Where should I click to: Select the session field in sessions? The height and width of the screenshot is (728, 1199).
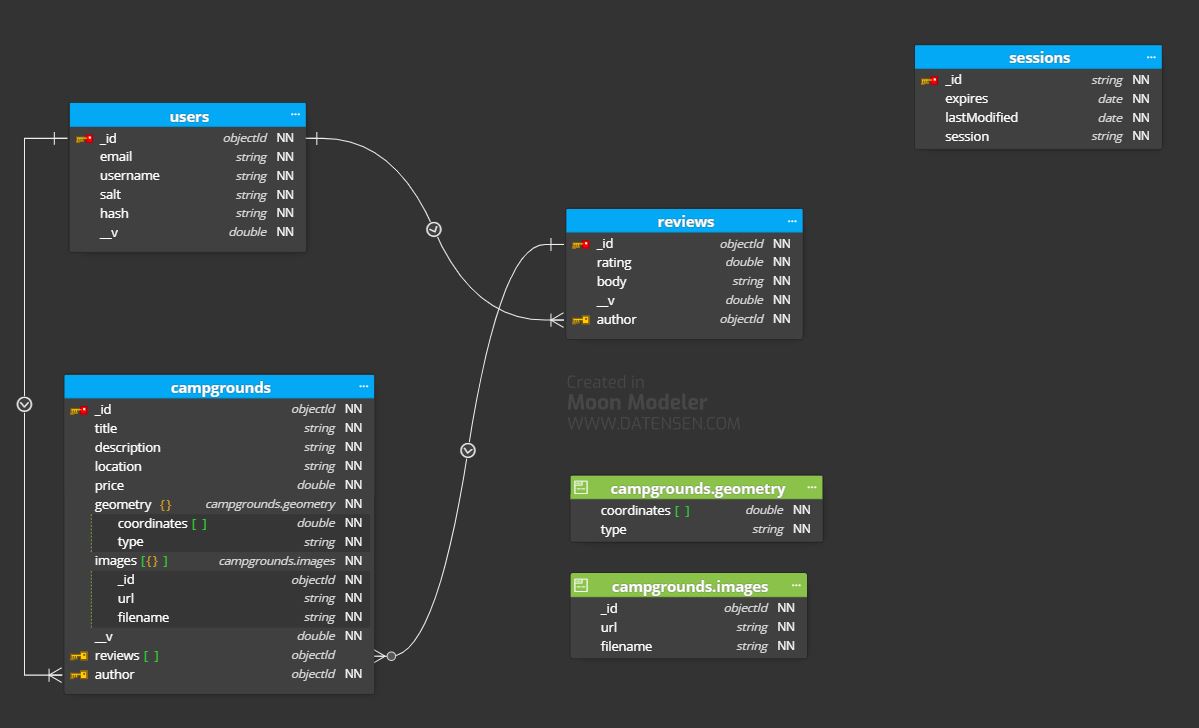(x=1038, y=137)
